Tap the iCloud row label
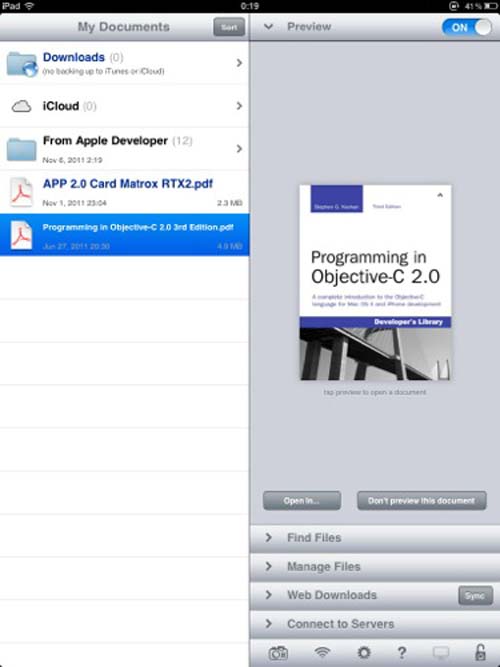Viewport: 500px width, 667px height. pos(61,106)
